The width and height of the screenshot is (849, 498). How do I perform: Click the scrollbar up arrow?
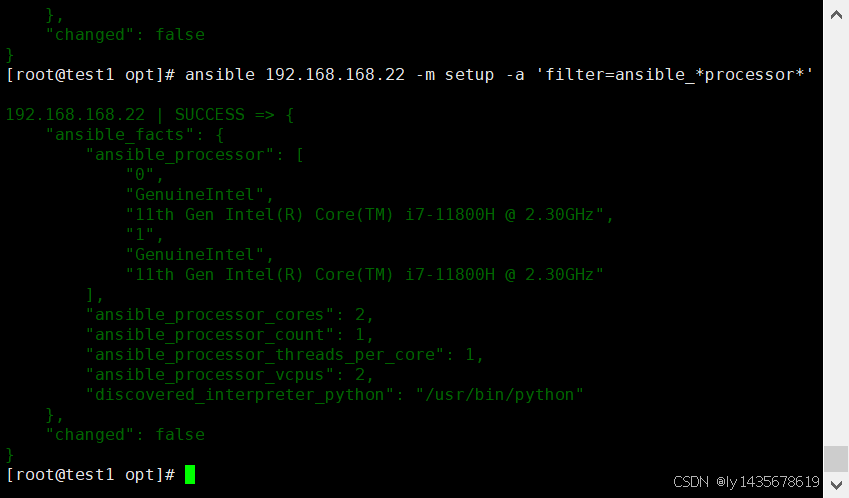point(836,10)
